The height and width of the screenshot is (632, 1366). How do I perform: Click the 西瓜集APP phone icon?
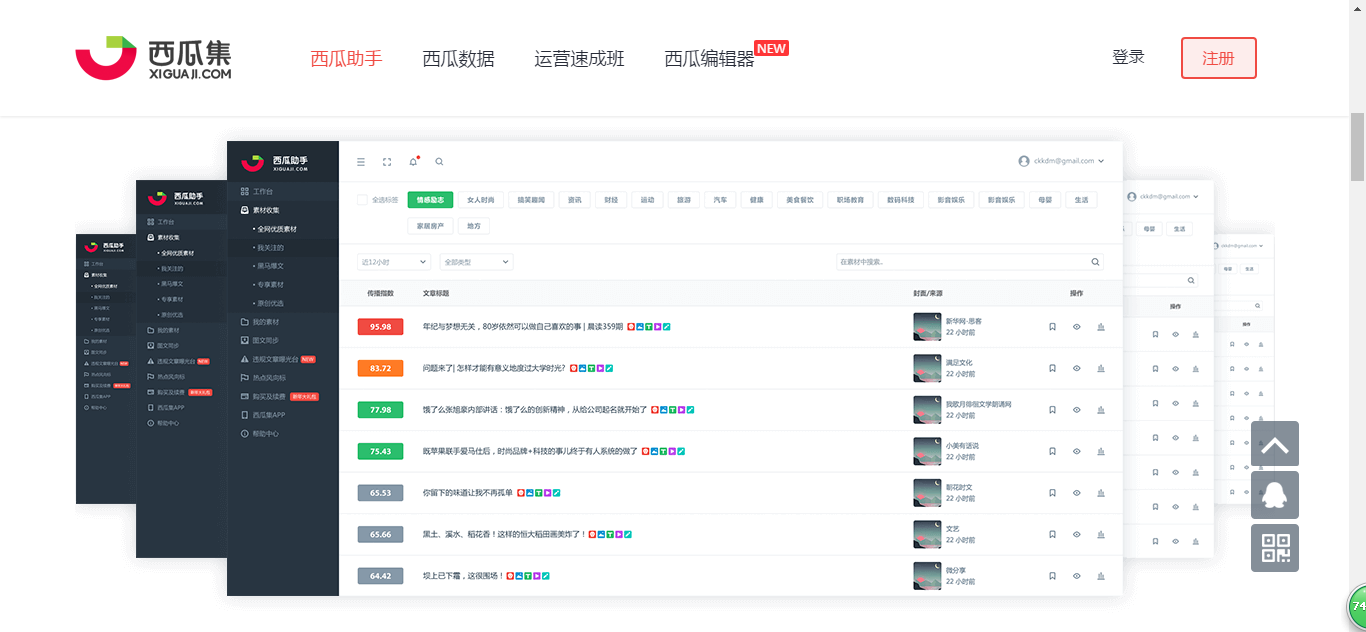[245, 415]
